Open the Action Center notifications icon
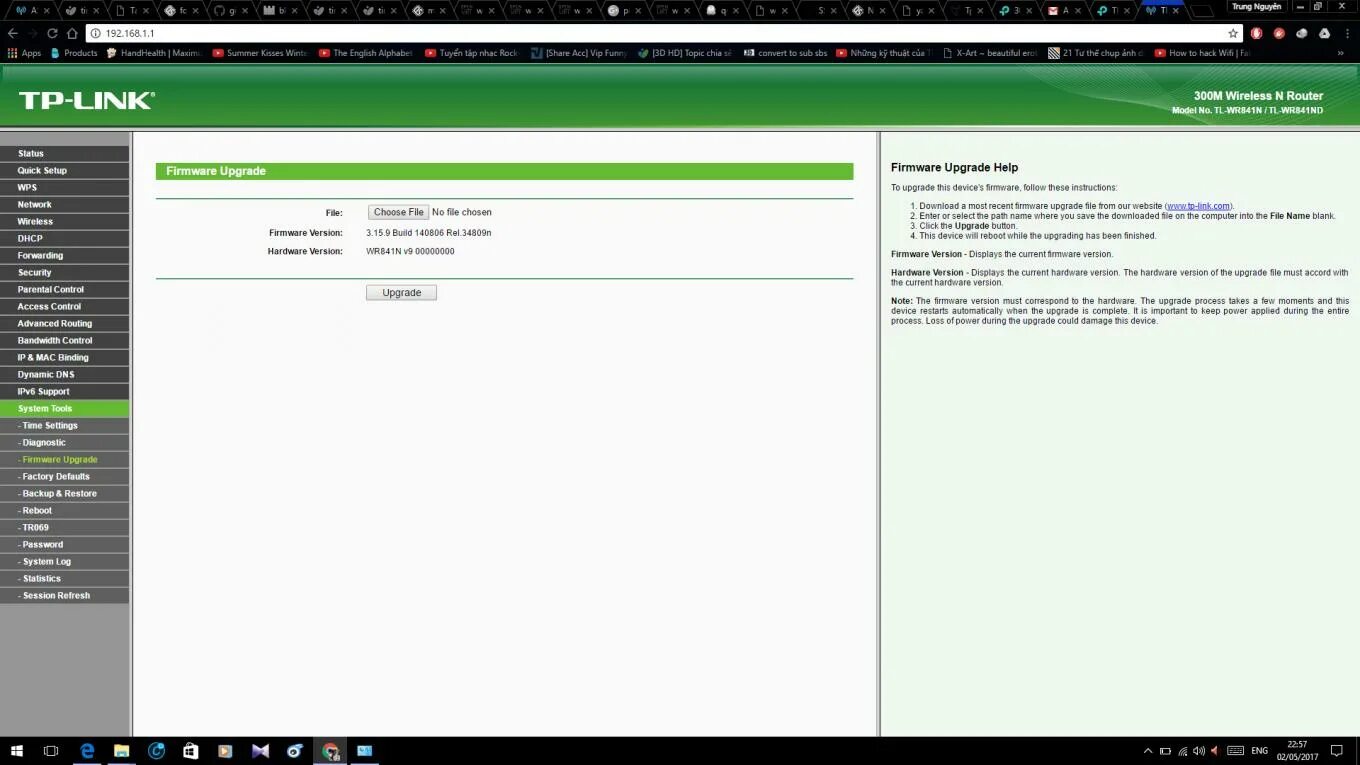1360x765 pixels. click(1337, 751)
